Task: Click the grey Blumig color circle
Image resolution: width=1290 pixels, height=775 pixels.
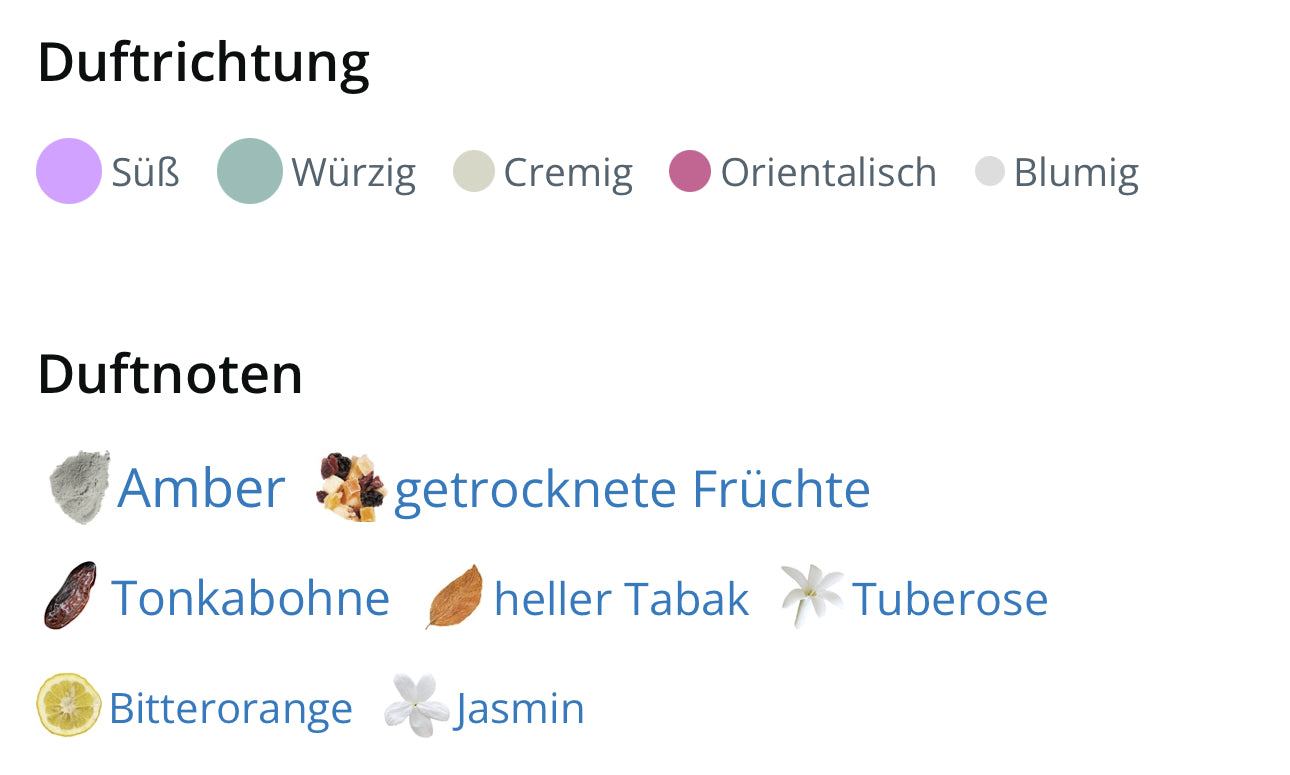Action: pyautogui.click(x=989, y=171)
